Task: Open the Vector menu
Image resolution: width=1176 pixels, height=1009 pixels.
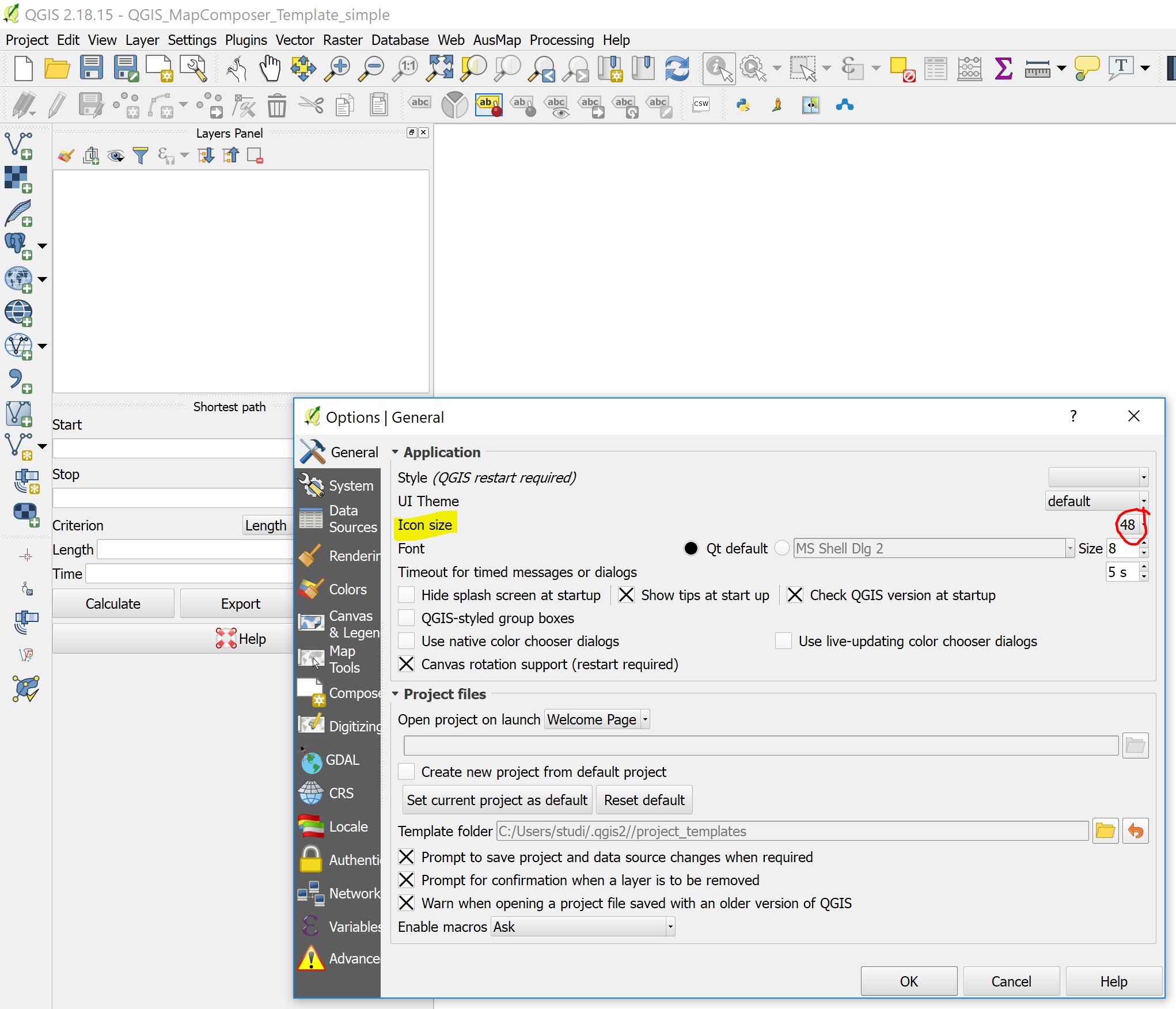Action: (x=294, y=40)
